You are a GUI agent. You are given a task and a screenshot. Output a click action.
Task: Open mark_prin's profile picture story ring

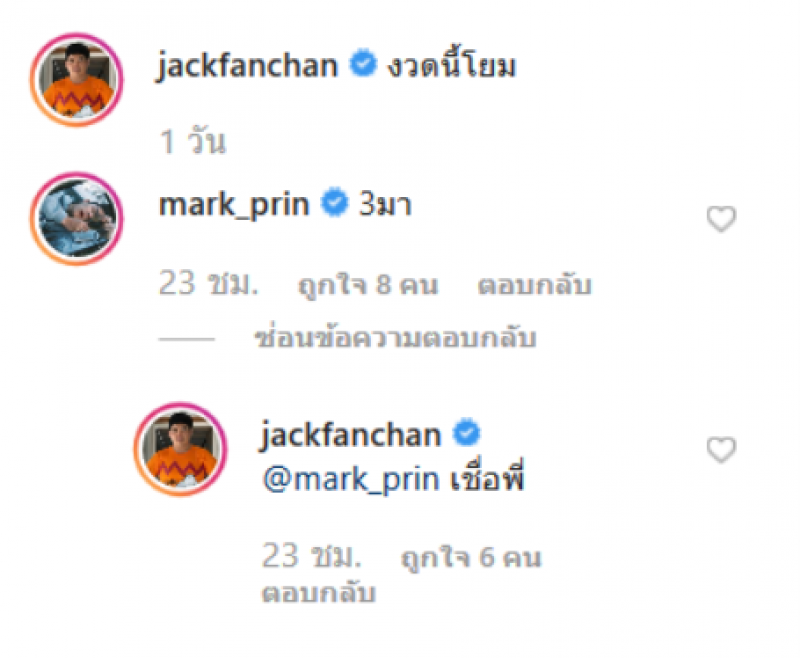[77, 218]
